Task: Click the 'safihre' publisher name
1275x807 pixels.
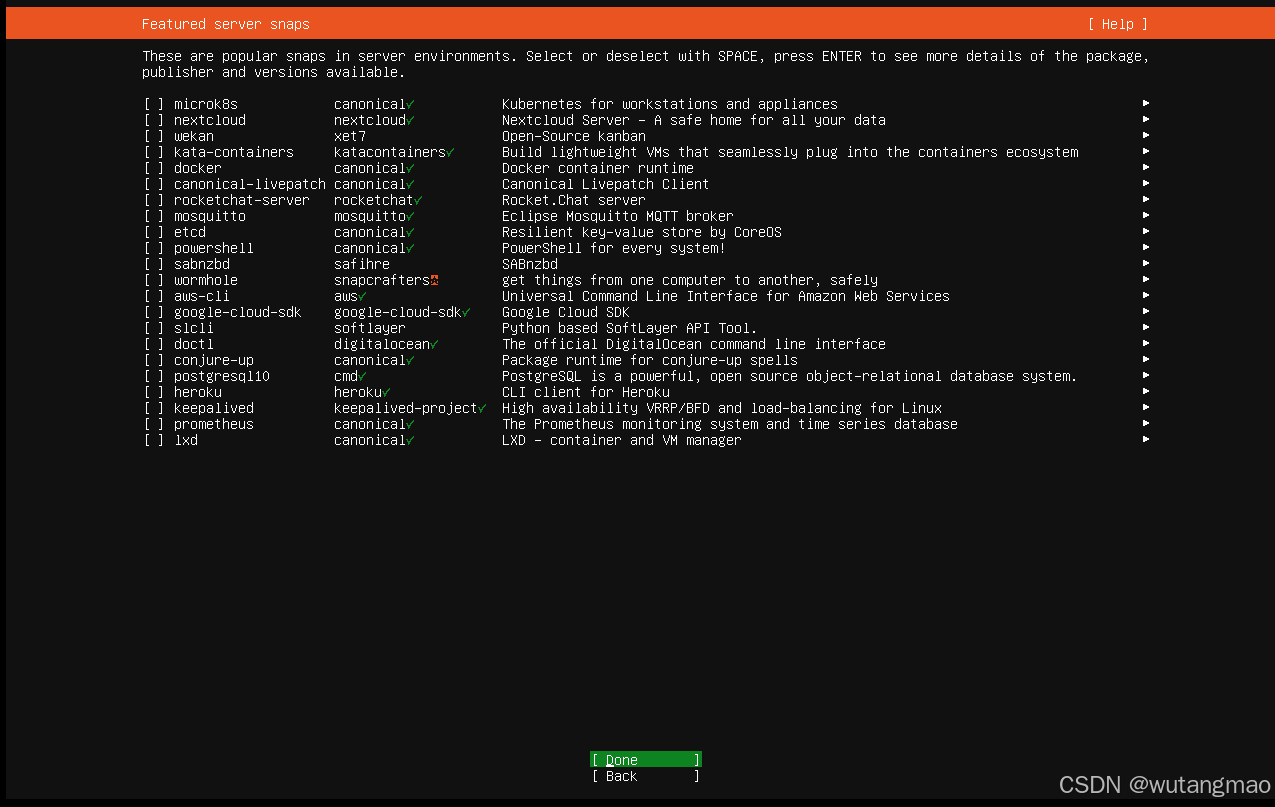Action: point(362,264)
